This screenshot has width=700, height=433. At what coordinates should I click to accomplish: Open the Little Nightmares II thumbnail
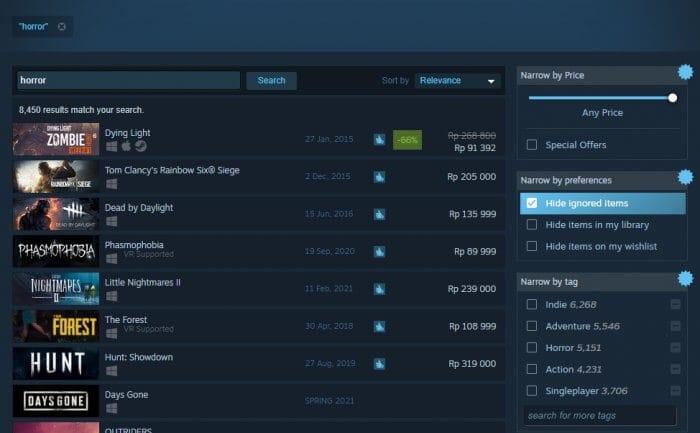(56, 289)
